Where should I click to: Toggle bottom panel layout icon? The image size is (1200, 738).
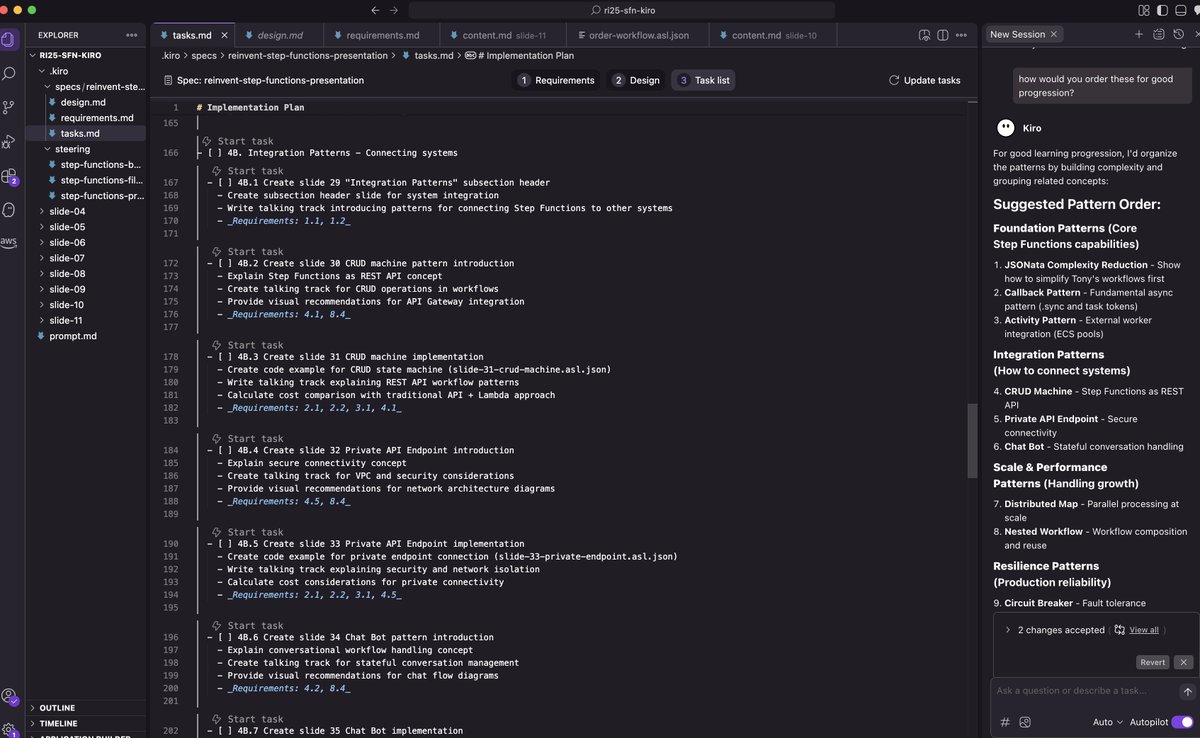(1181, 9)
